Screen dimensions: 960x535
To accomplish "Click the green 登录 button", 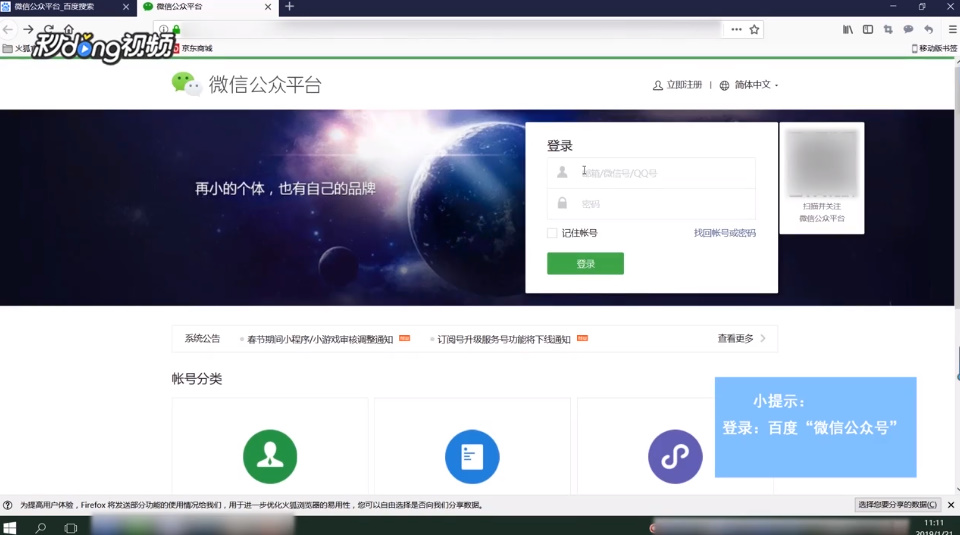I will pyautogui.click(x=585, y=263).
